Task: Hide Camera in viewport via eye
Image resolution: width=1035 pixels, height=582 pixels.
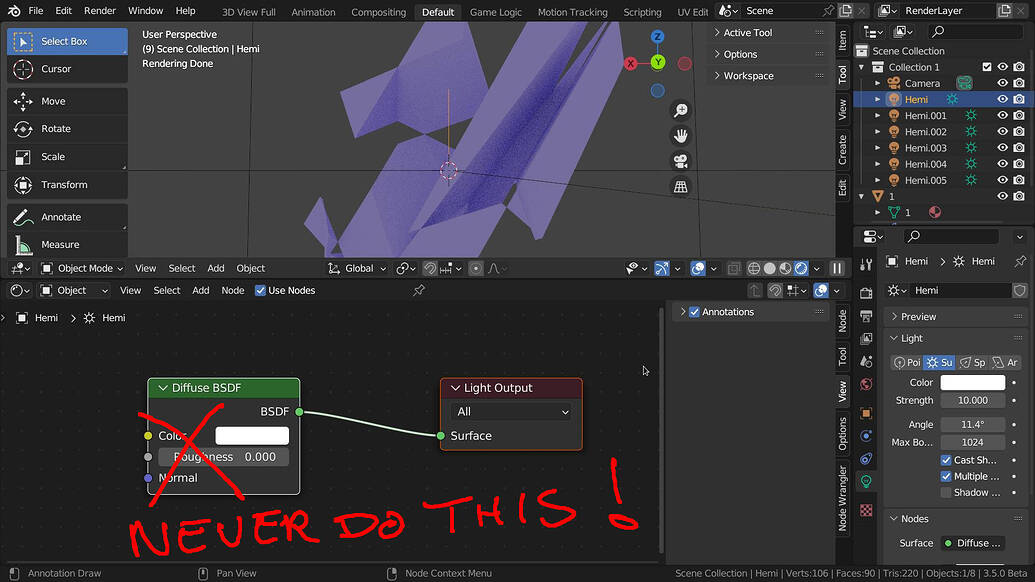Action: point(1003,83)
